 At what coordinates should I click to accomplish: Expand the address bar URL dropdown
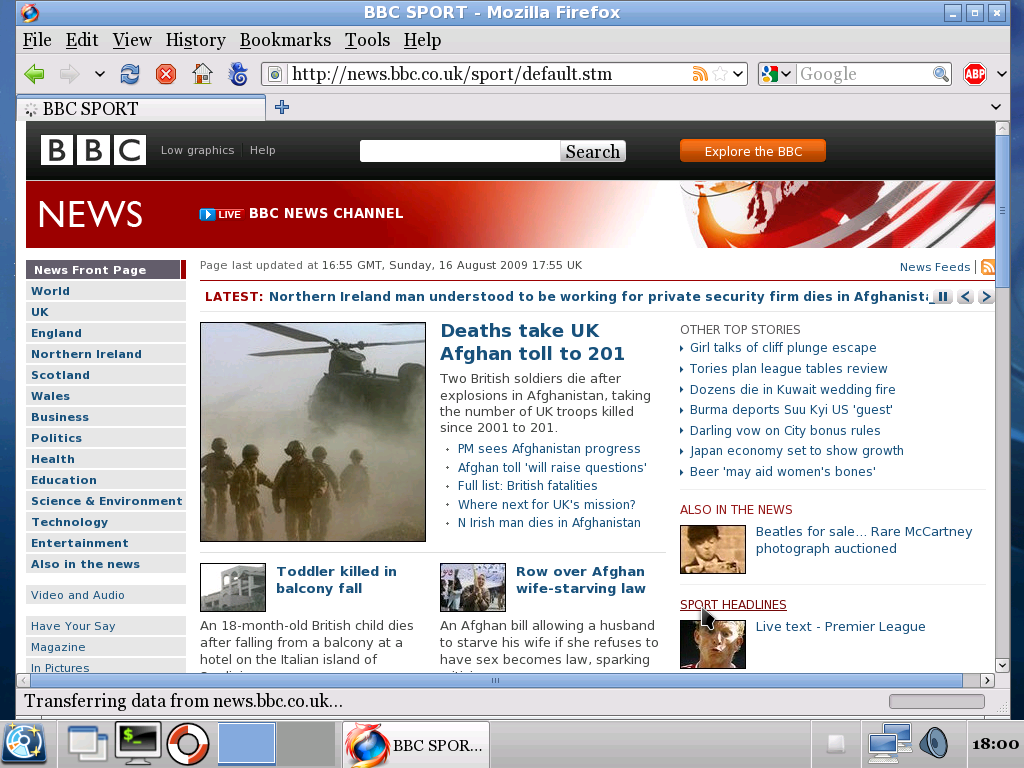[x=738, y=74]
